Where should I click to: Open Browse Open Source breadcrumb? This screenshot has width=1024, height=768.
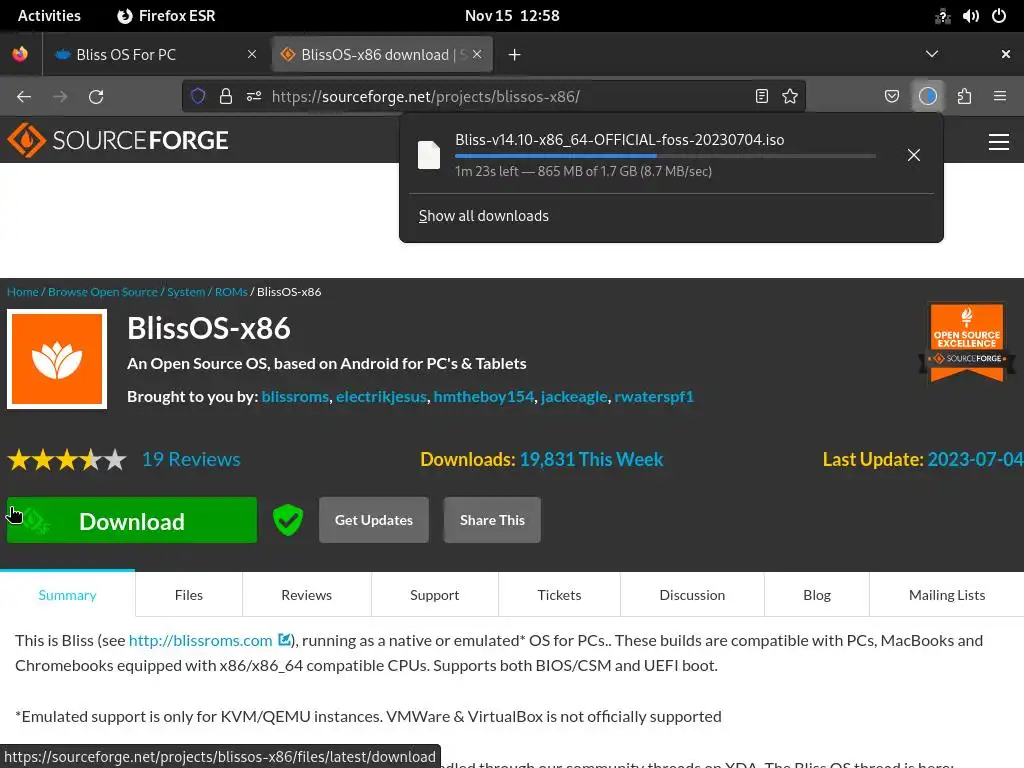(x=103, y=292)
